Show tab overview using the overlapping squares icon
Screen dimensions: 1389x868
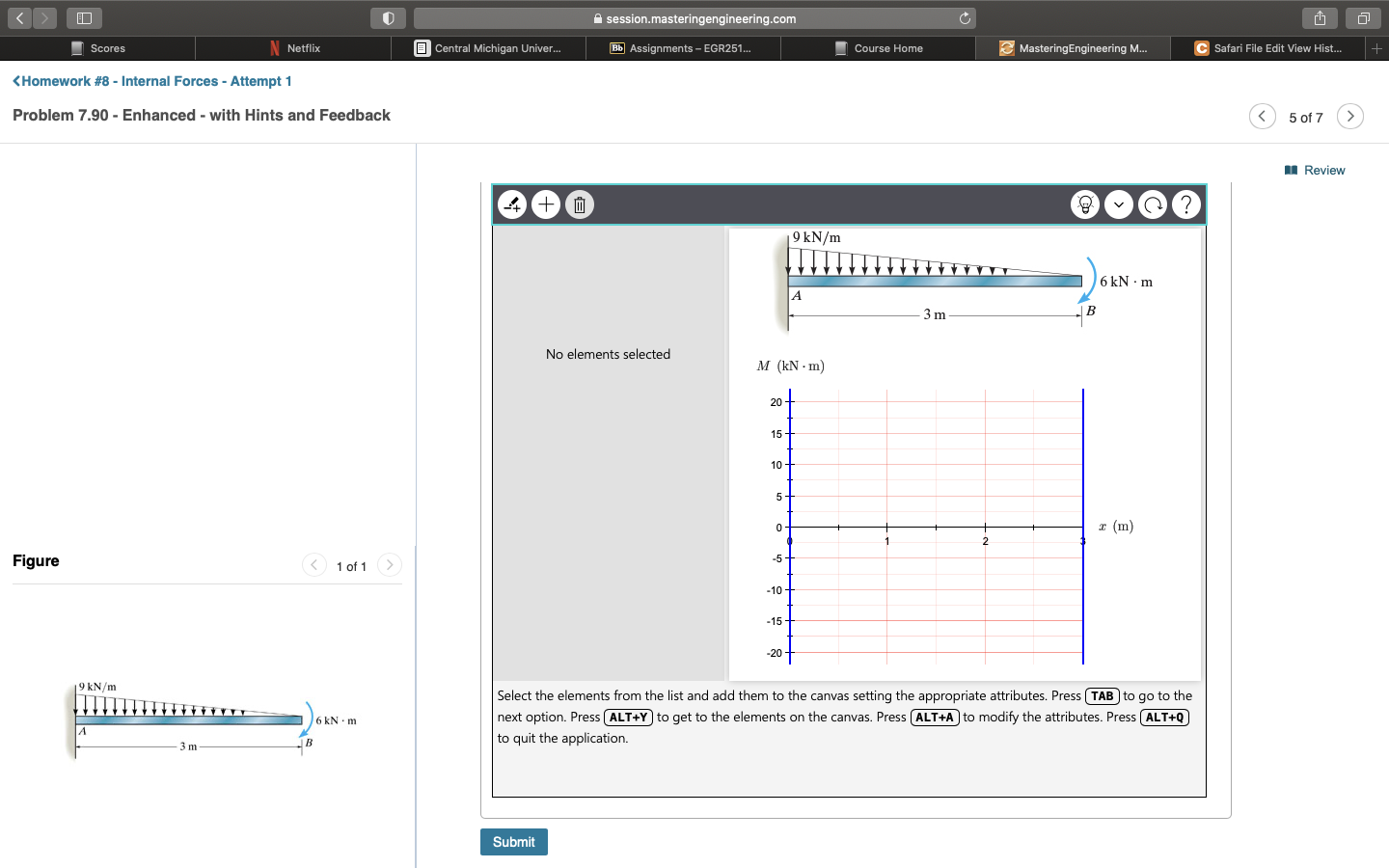click(1363, 17)
